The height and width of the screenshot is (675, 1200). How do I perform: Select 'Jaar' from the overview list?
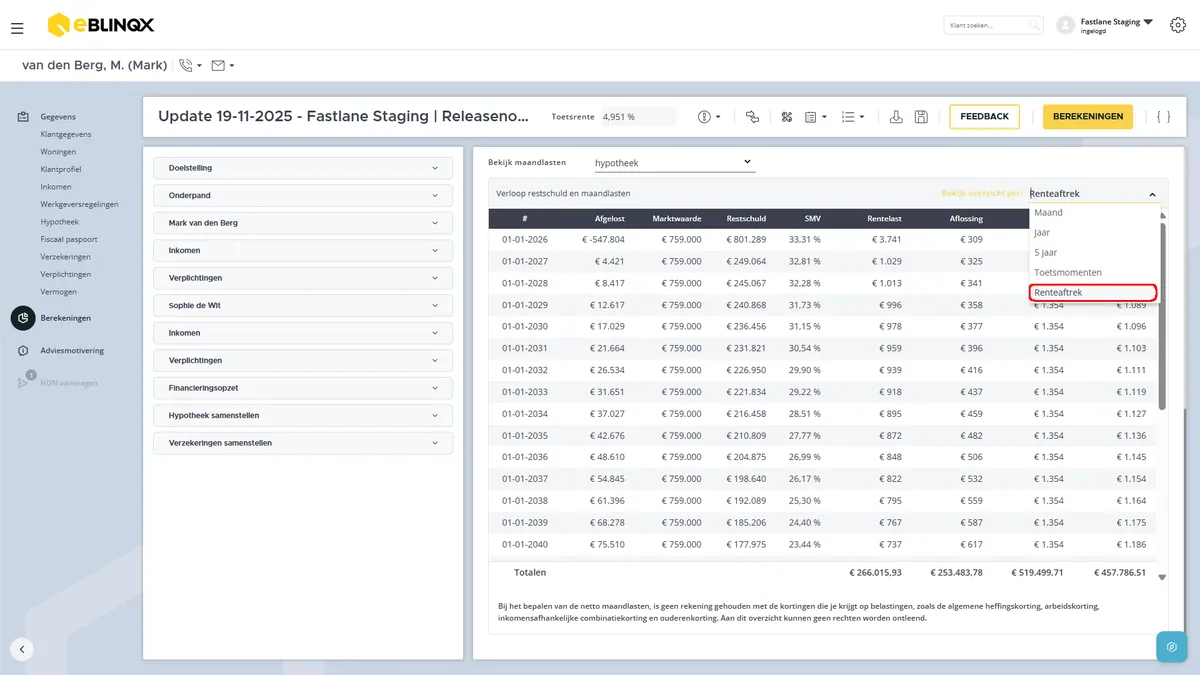(x=1095, y=233)
